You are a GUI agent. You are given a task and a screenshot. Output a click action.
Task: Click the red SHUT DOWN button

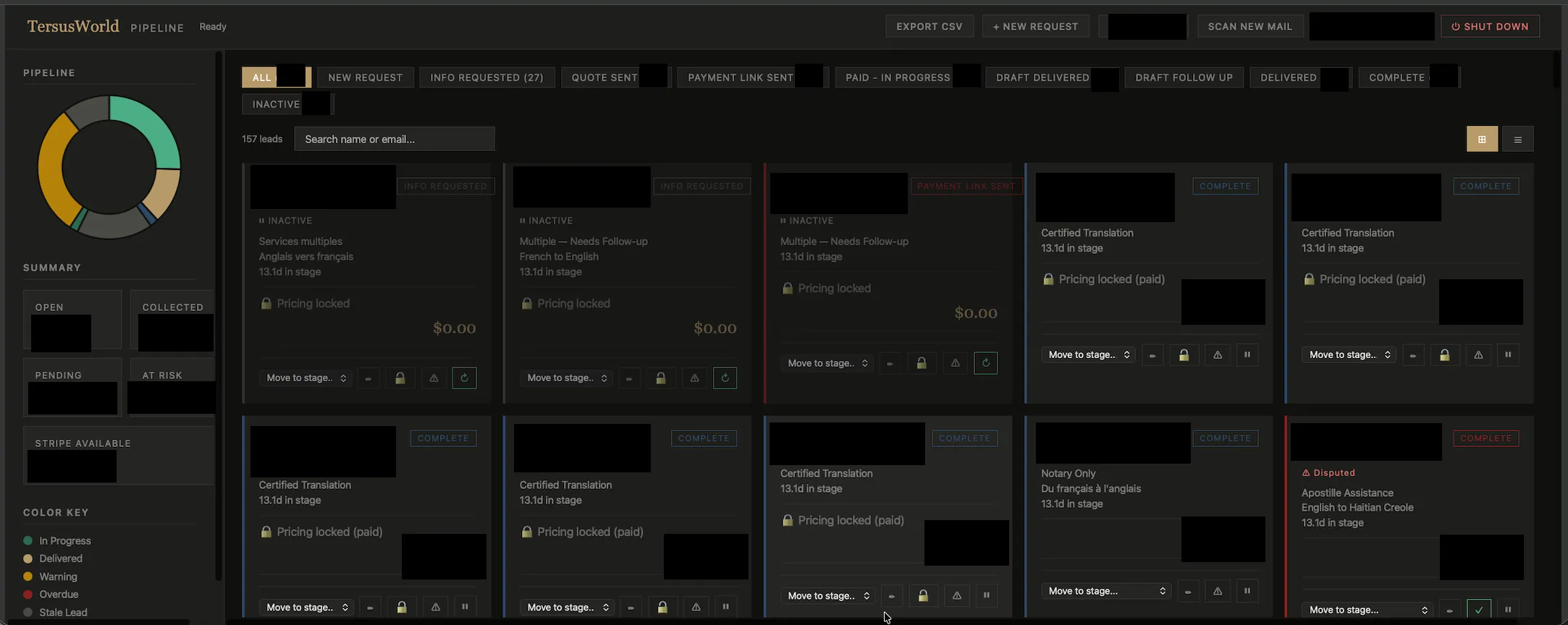[1490, 27]
